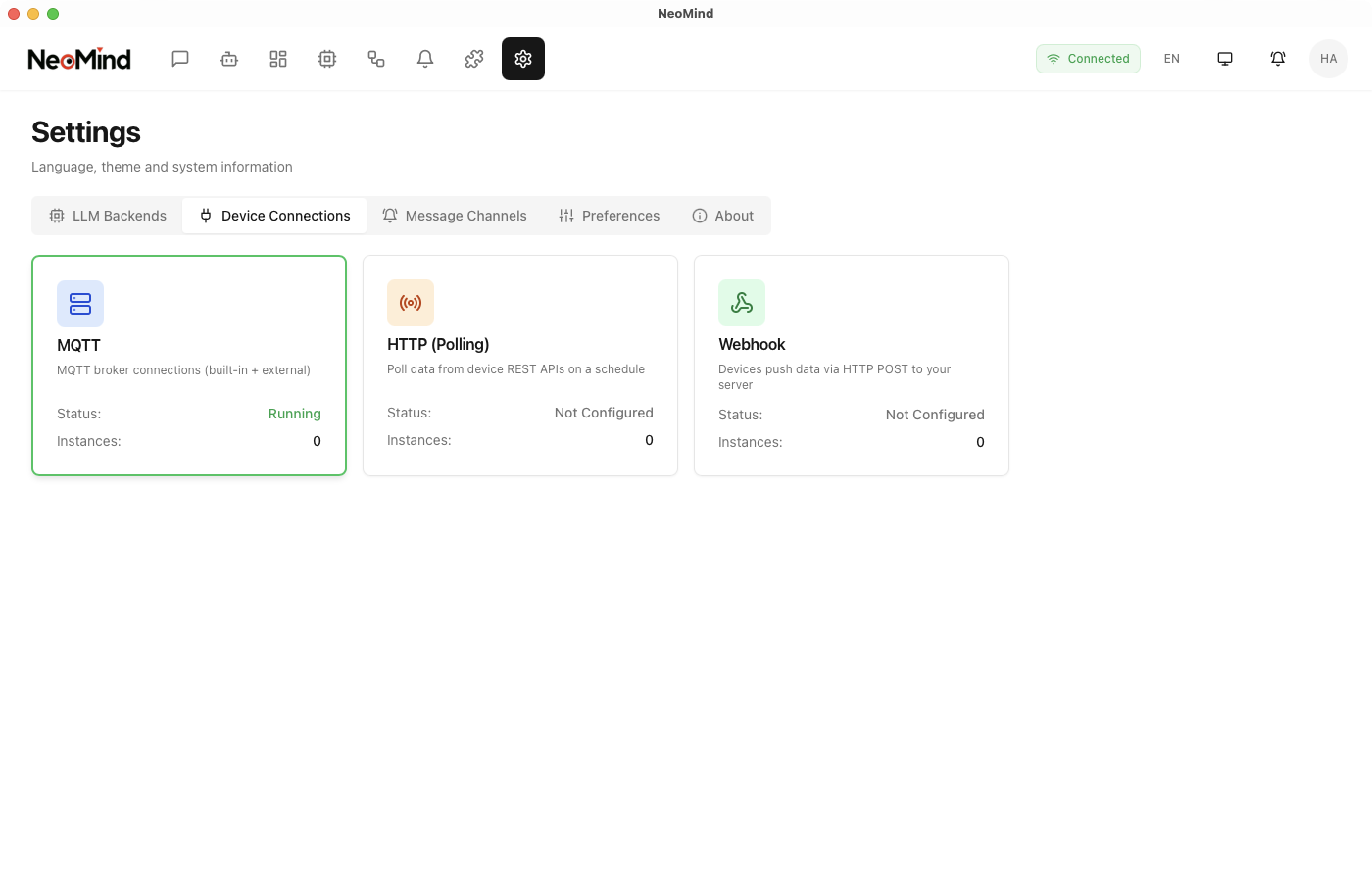View the About tab
This screenshot has width=1372, height=882.
(722, 215)
